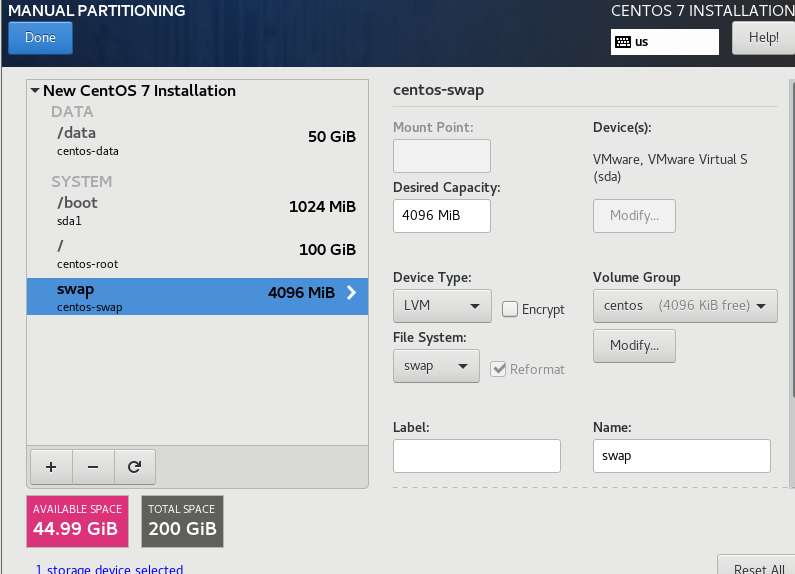Reload storage configuration with the refresh icon
795x574 pixels.
(134, 467)
